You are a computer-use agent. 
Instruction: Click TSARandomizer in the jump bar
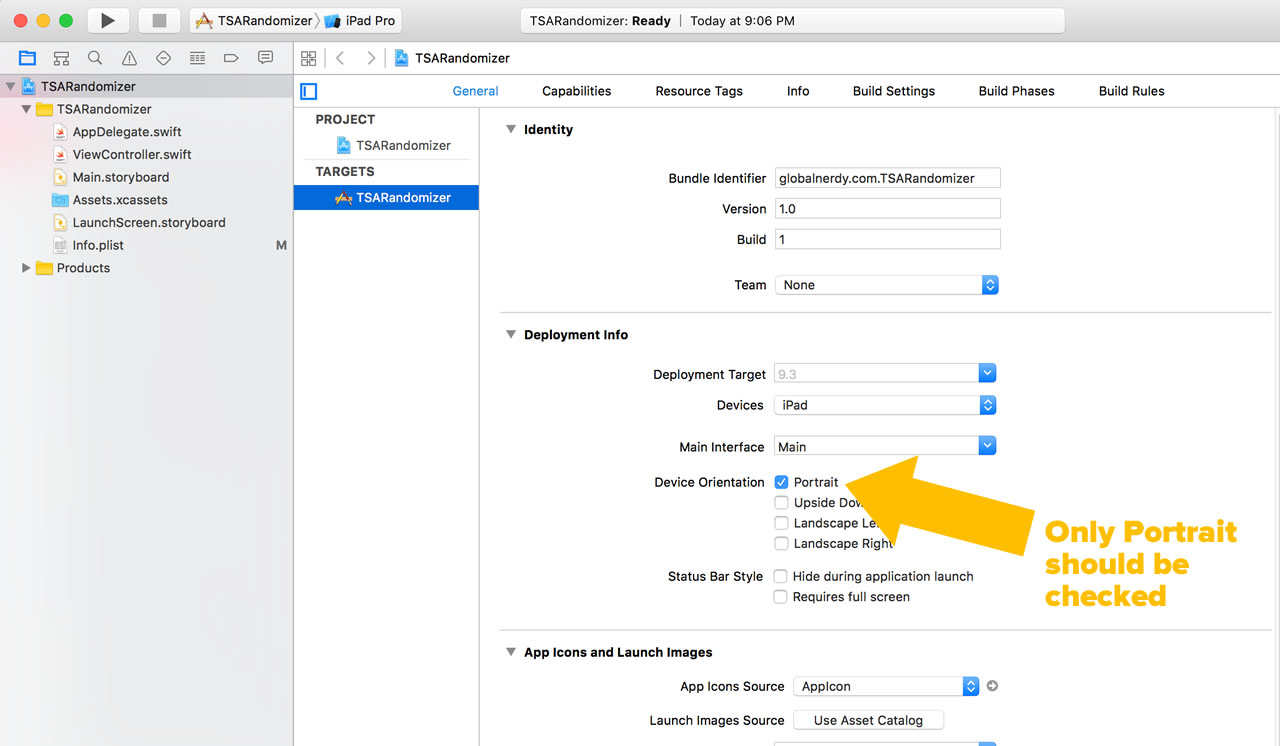(x=452, y=58)
